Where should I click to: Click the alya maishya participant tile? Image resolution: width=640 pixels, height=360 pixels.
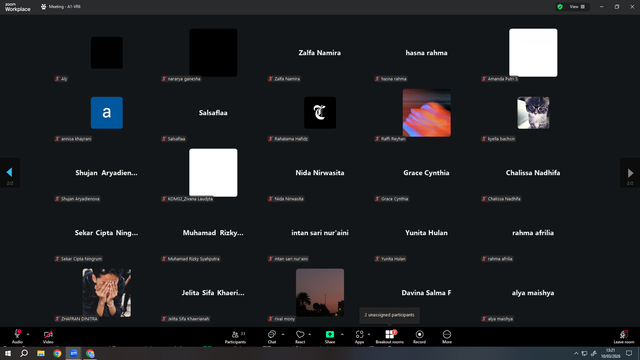(533, 293)
